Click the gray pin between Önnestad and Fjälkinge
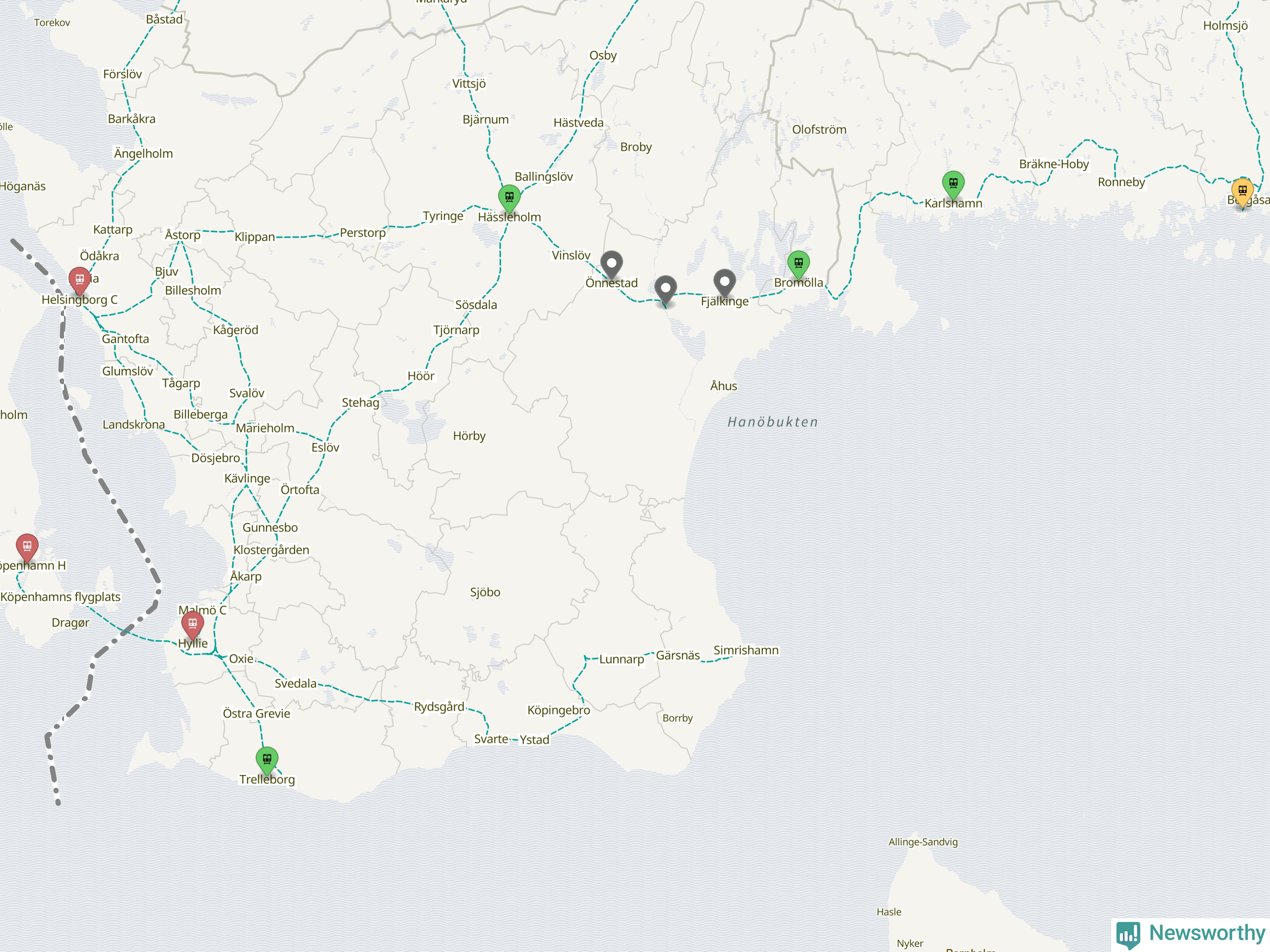Viewport: 1270px width, 952px height. 665,291
